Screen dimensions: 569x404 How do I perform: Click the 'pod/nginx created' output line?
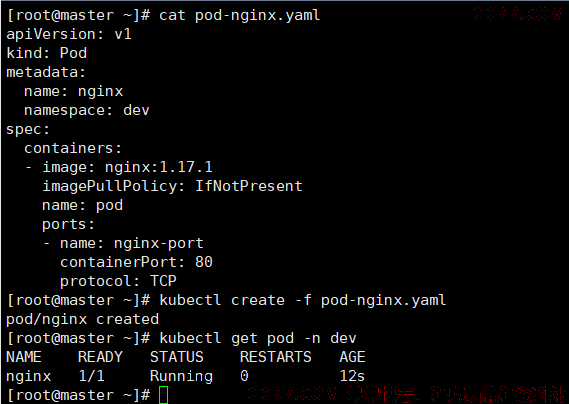82,319
